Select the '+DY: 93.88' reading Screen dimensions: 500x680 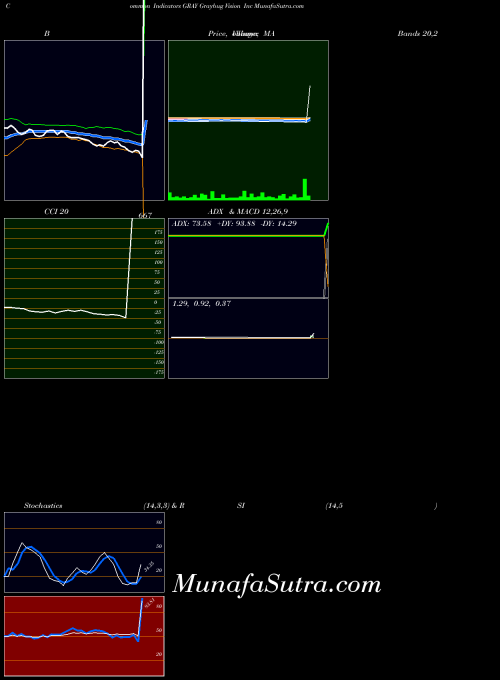coord(236,224)
